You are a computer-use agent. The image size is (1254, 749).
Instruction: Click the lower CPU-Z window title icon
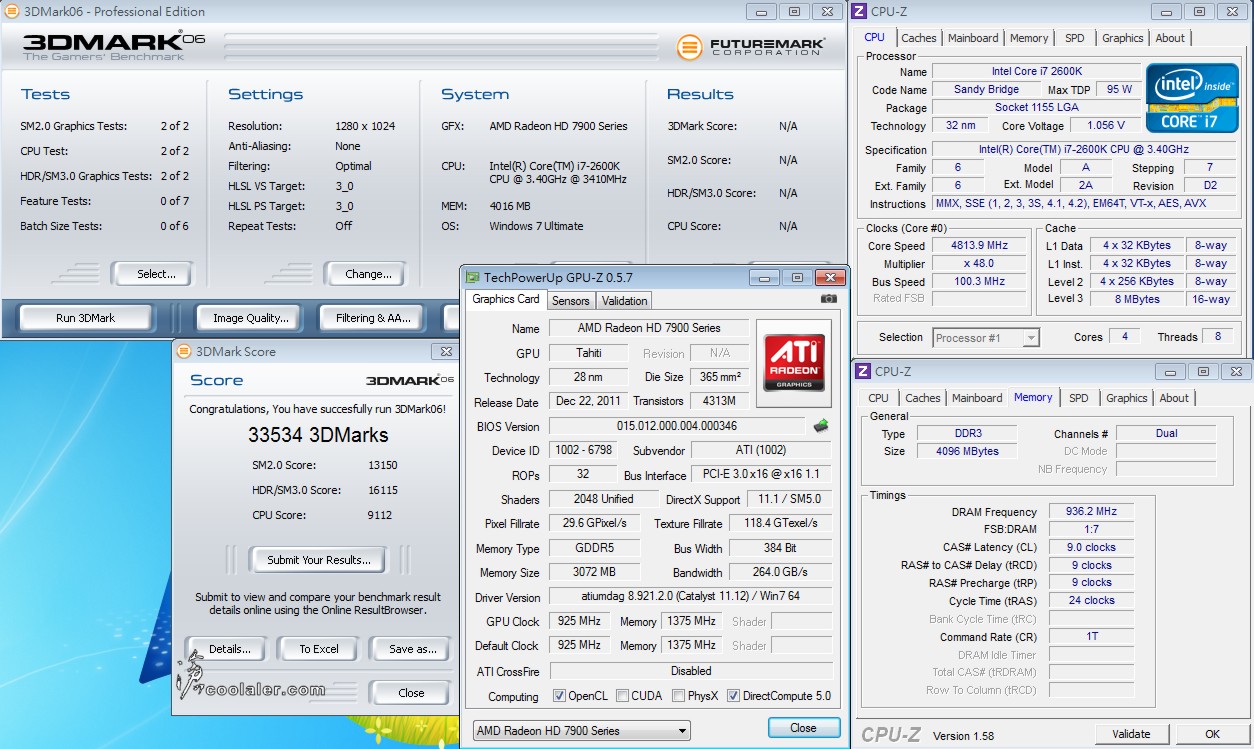coord(862,371)
